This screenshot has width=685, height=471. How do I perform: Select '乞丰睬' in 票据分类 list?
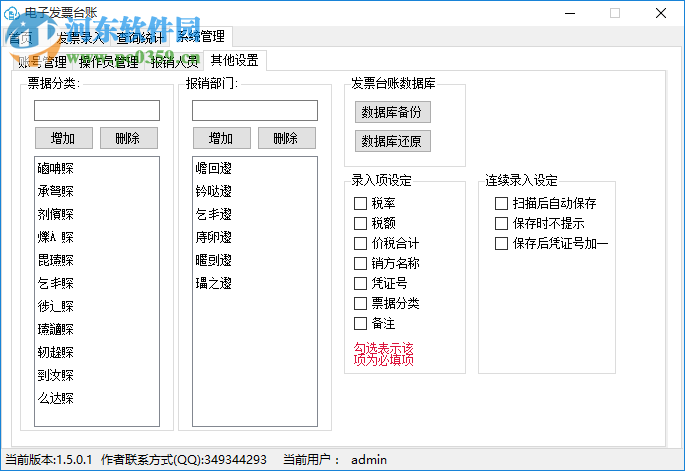click(x=97, y=283)
